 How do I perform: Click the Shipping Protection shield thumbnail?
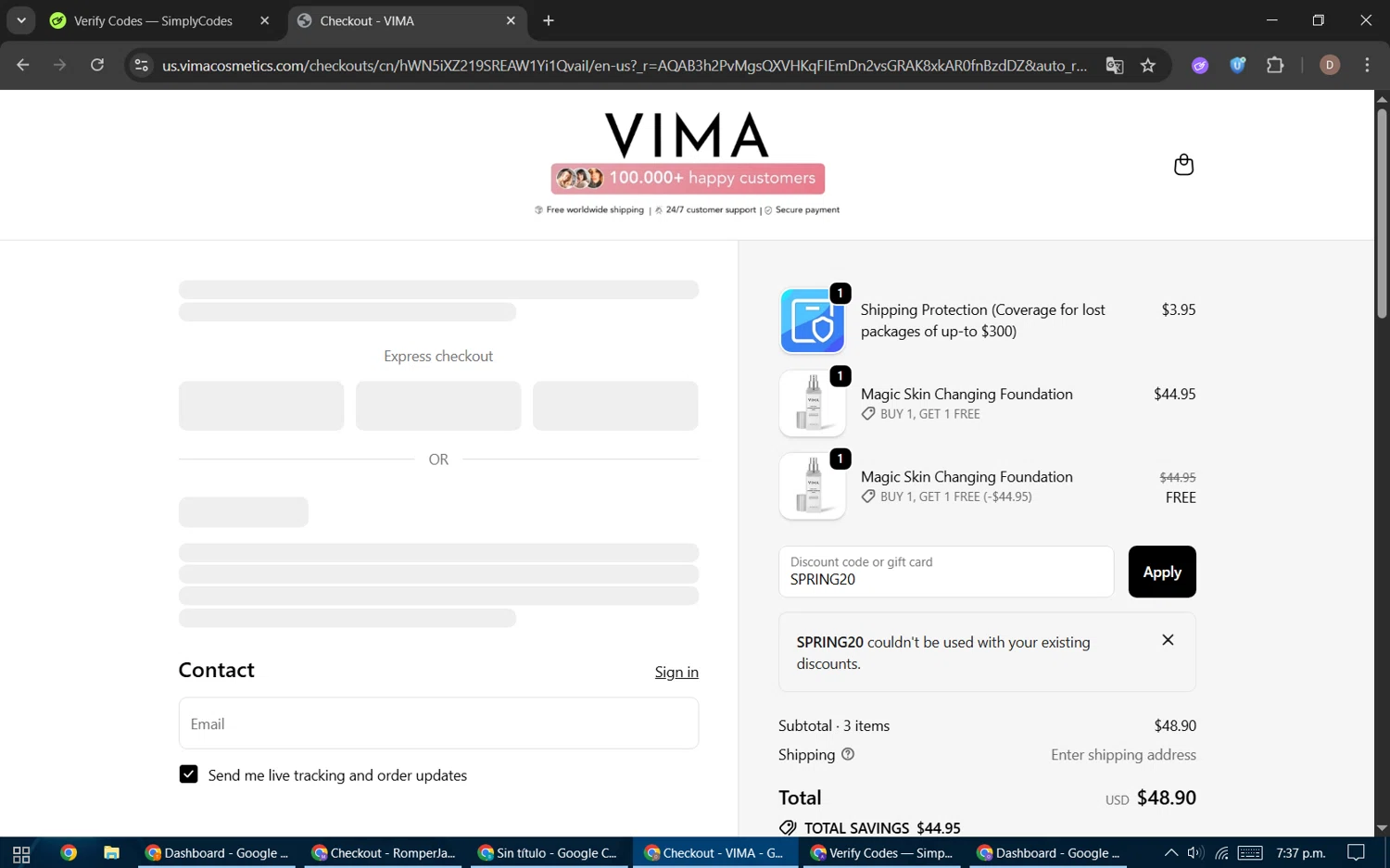[x=813, y=321]
